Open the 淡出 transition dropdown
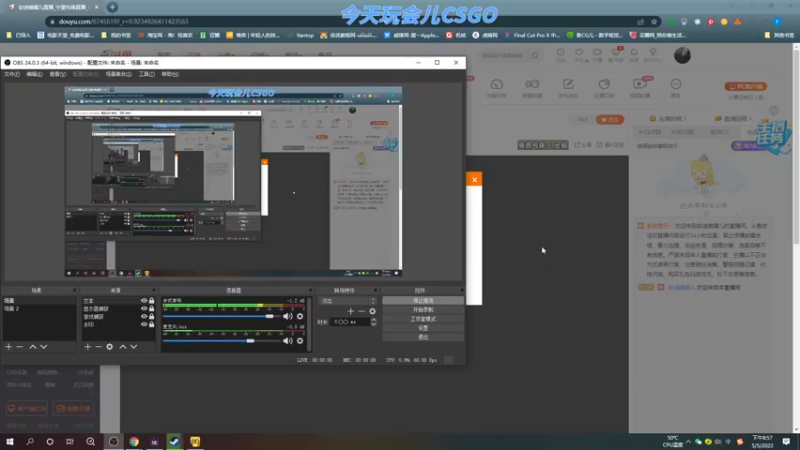This screenshot has height=450, width=800. [347, 301]
